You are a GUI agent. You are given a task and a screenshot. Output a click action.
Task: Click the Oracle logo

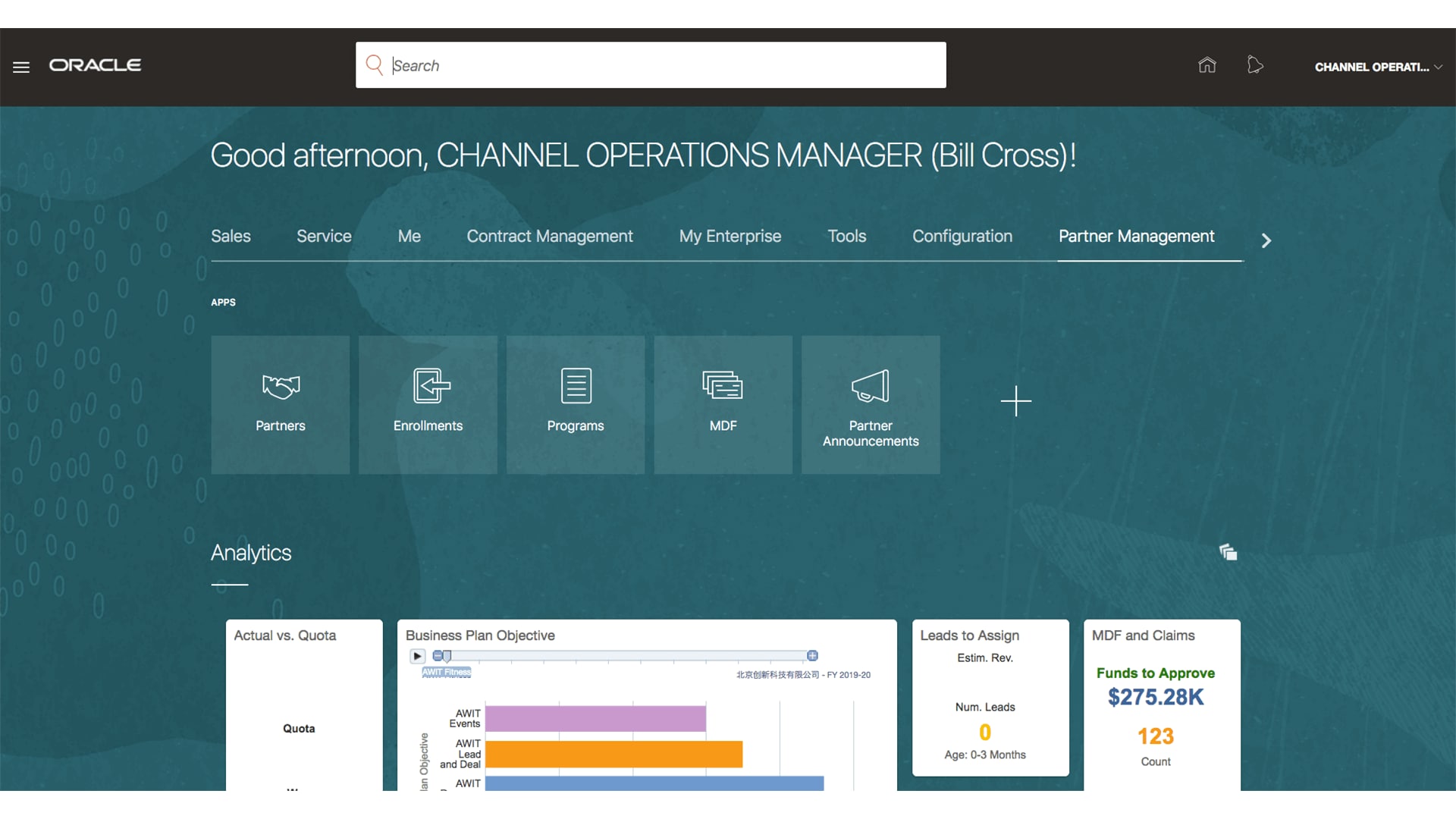(x=95, y=65)
